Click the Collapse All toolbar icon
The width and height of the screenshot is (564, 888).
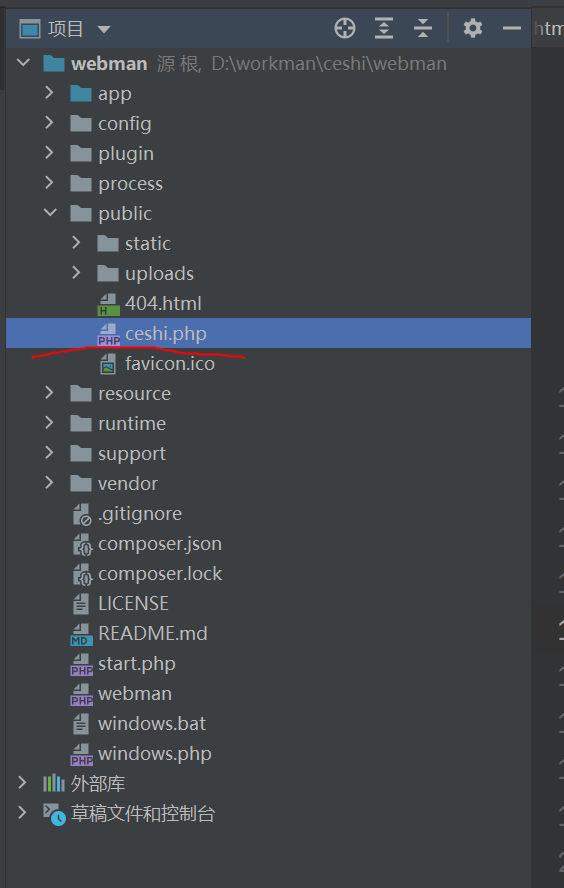(423, 28)
